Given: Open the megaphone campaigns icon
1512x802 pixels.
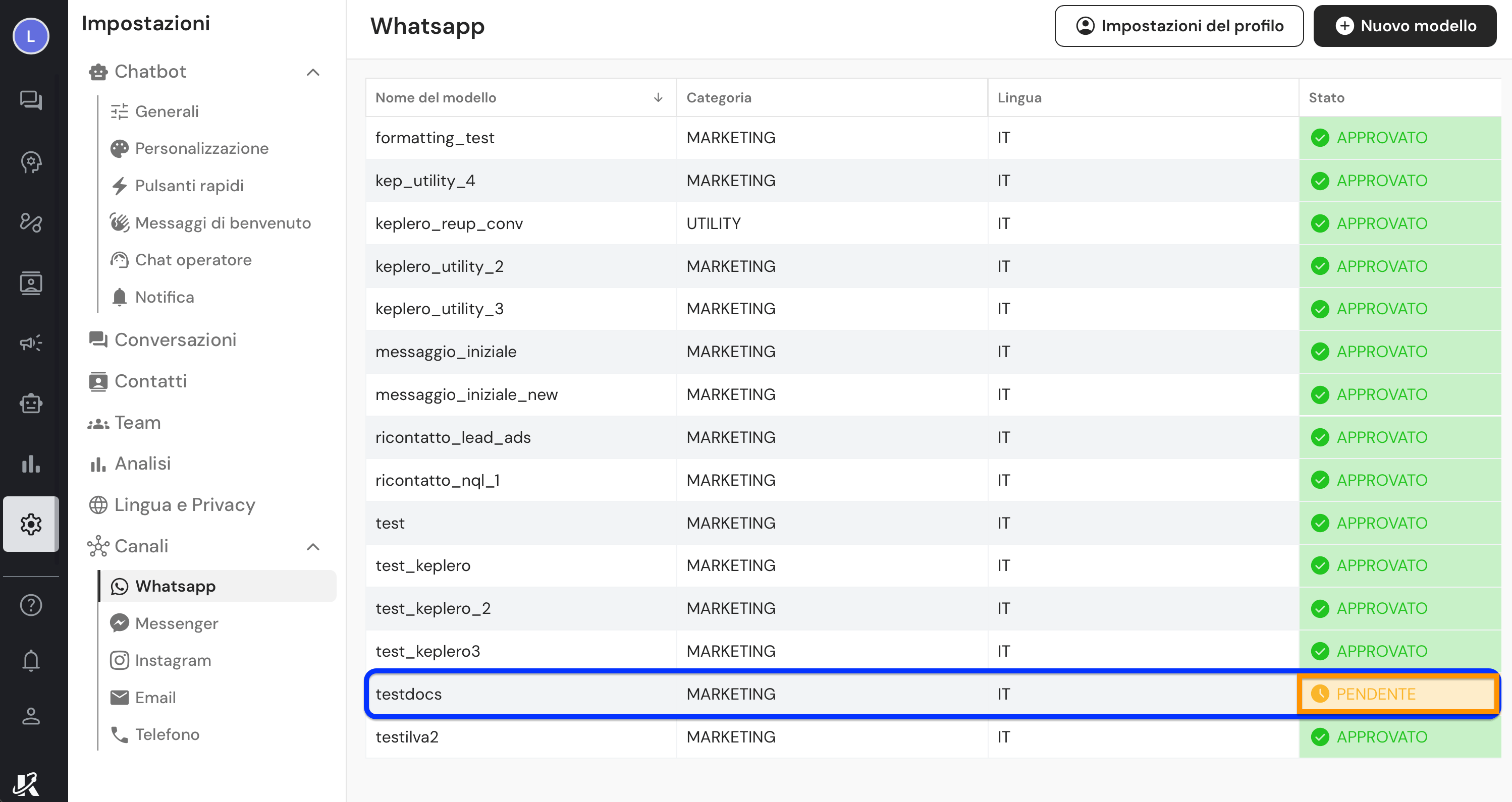Looking at the screenshot, I should coord(30,342).
